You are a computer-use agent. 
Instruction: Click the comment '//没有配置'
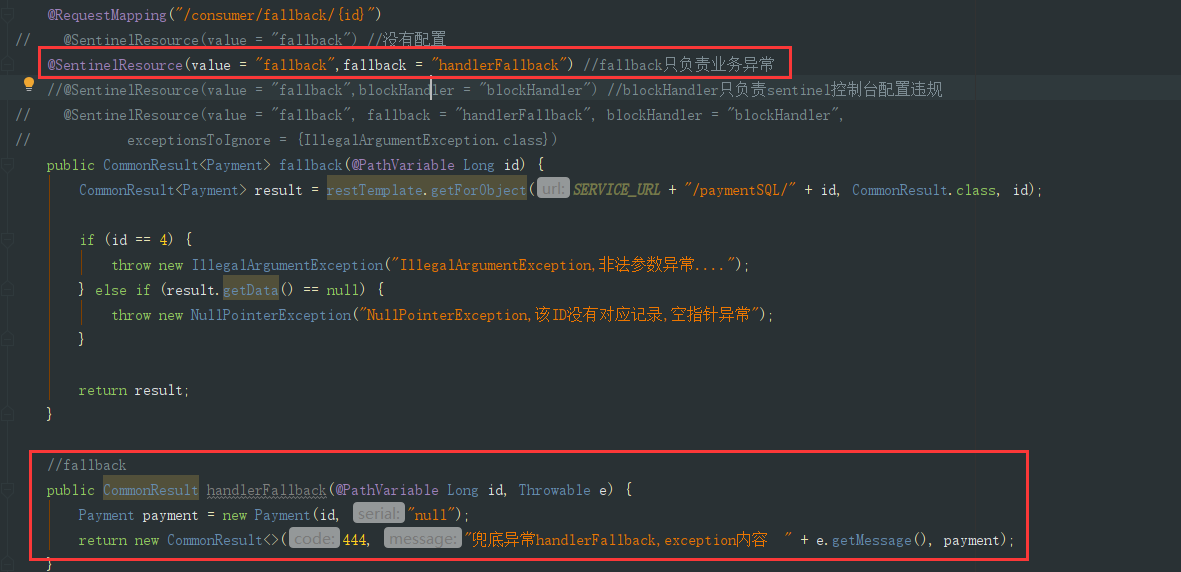(407, 40)
